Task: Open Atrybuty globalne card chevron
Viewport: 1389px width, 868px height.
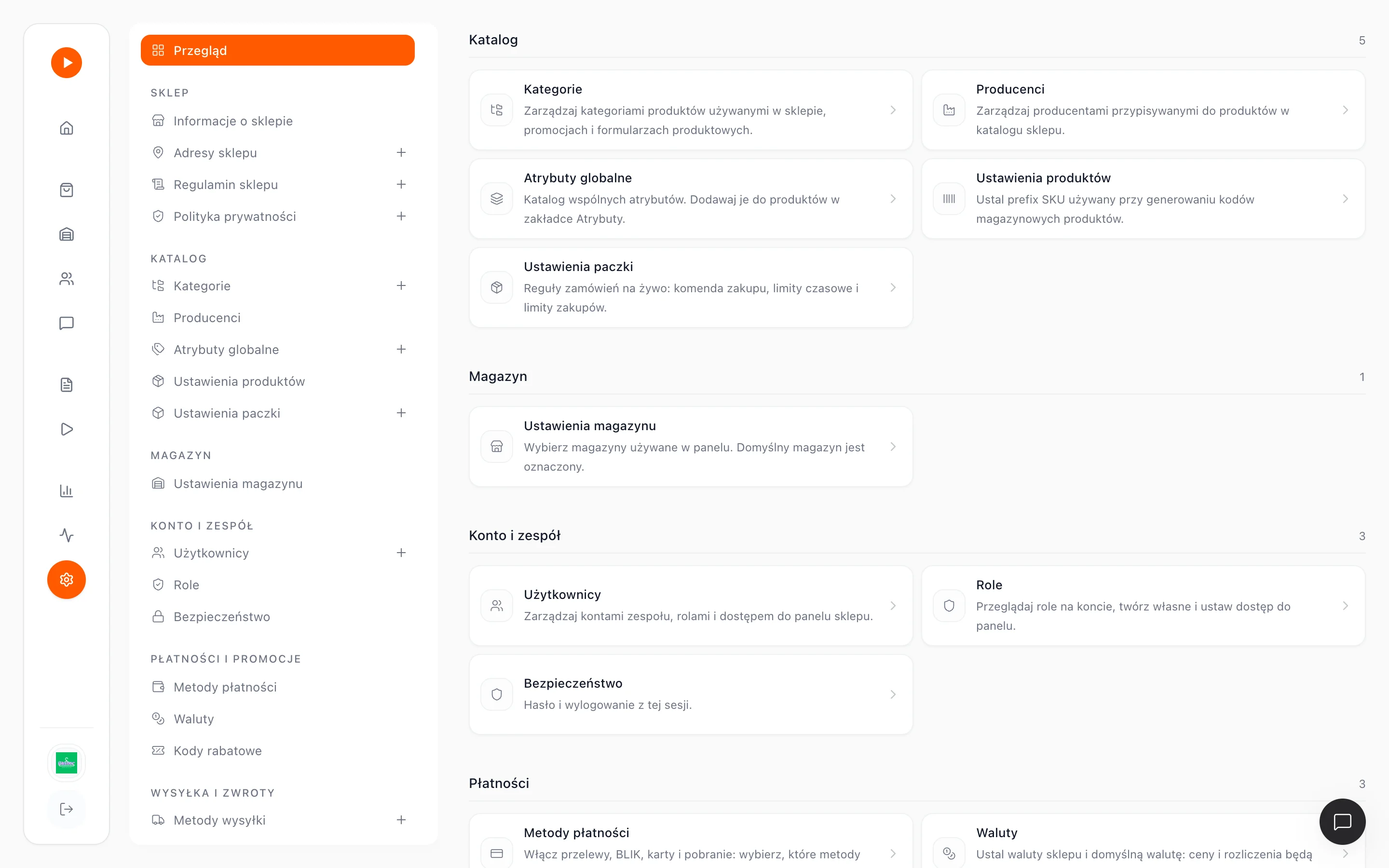Action: click(893, 199)
